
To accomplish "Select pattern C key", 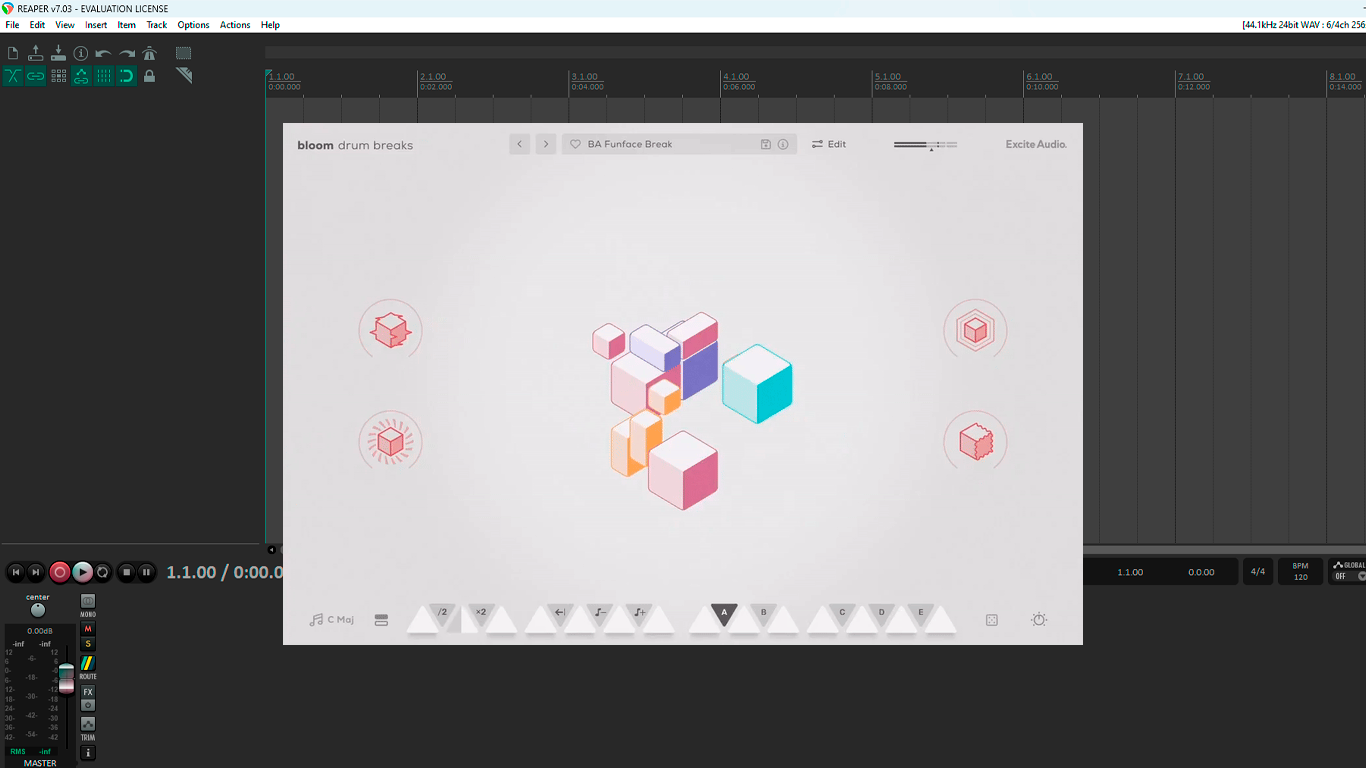I will coord(842,613).
